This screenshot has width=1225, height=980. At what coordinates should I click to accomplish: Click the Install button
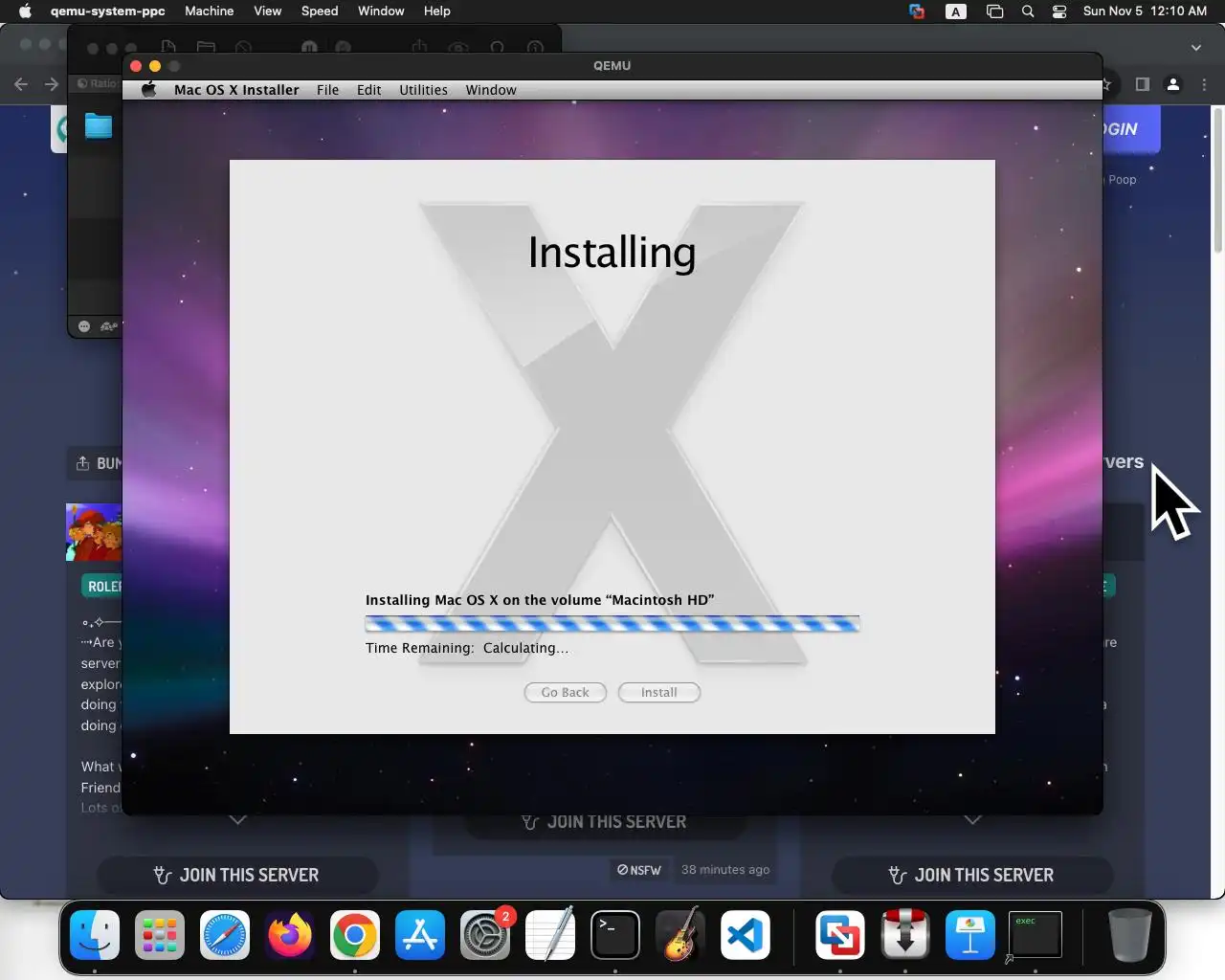[659, 692]
